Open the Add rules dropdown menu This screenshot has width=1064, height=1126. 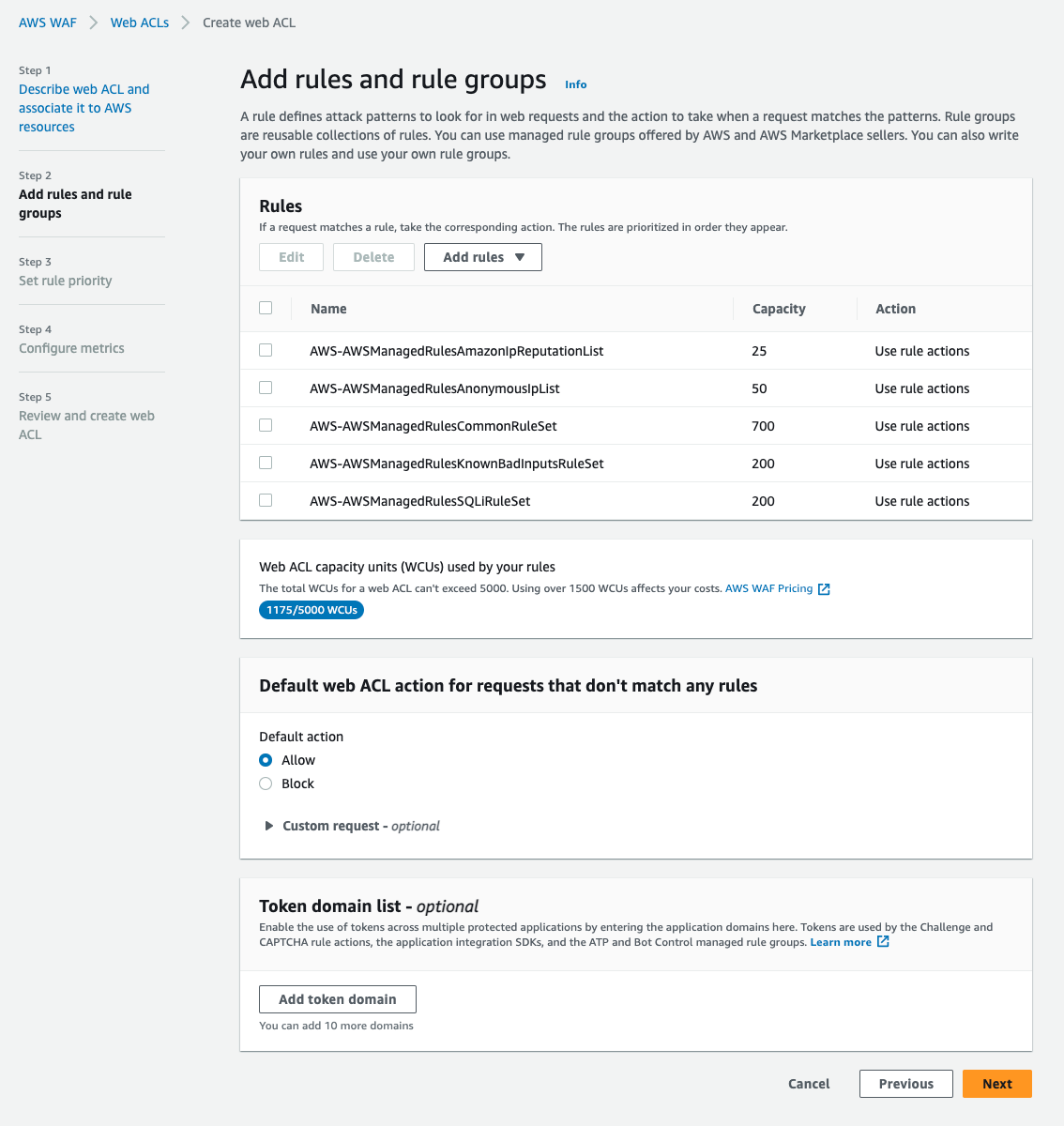(x=483, y=257)
